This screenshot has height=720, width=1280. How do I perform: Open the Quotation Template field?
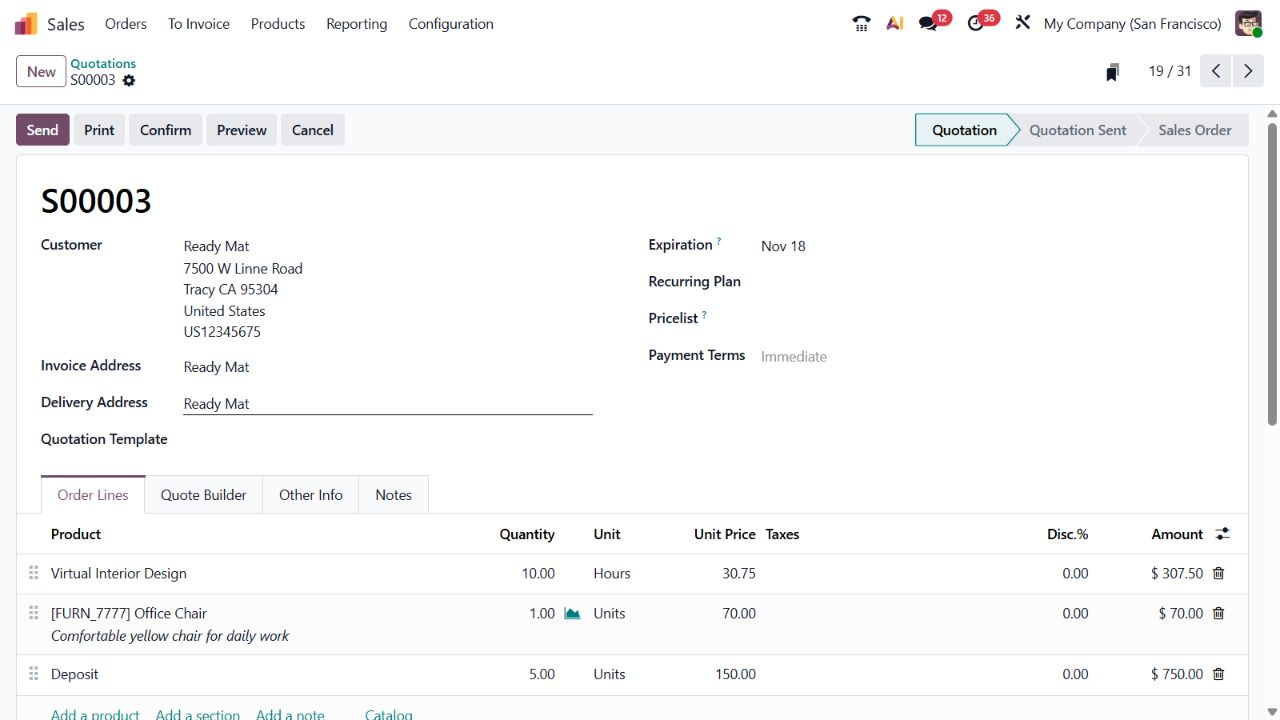point(388,440)
